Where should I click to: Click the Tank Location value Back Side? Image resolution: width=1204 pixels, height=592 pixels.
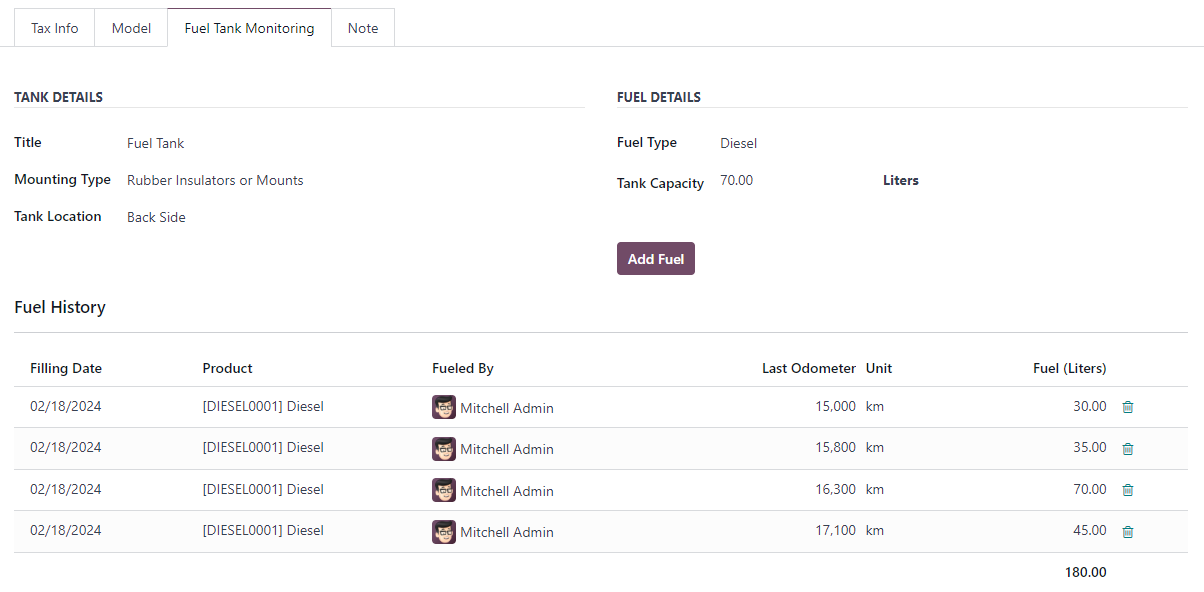click(156, 217)
